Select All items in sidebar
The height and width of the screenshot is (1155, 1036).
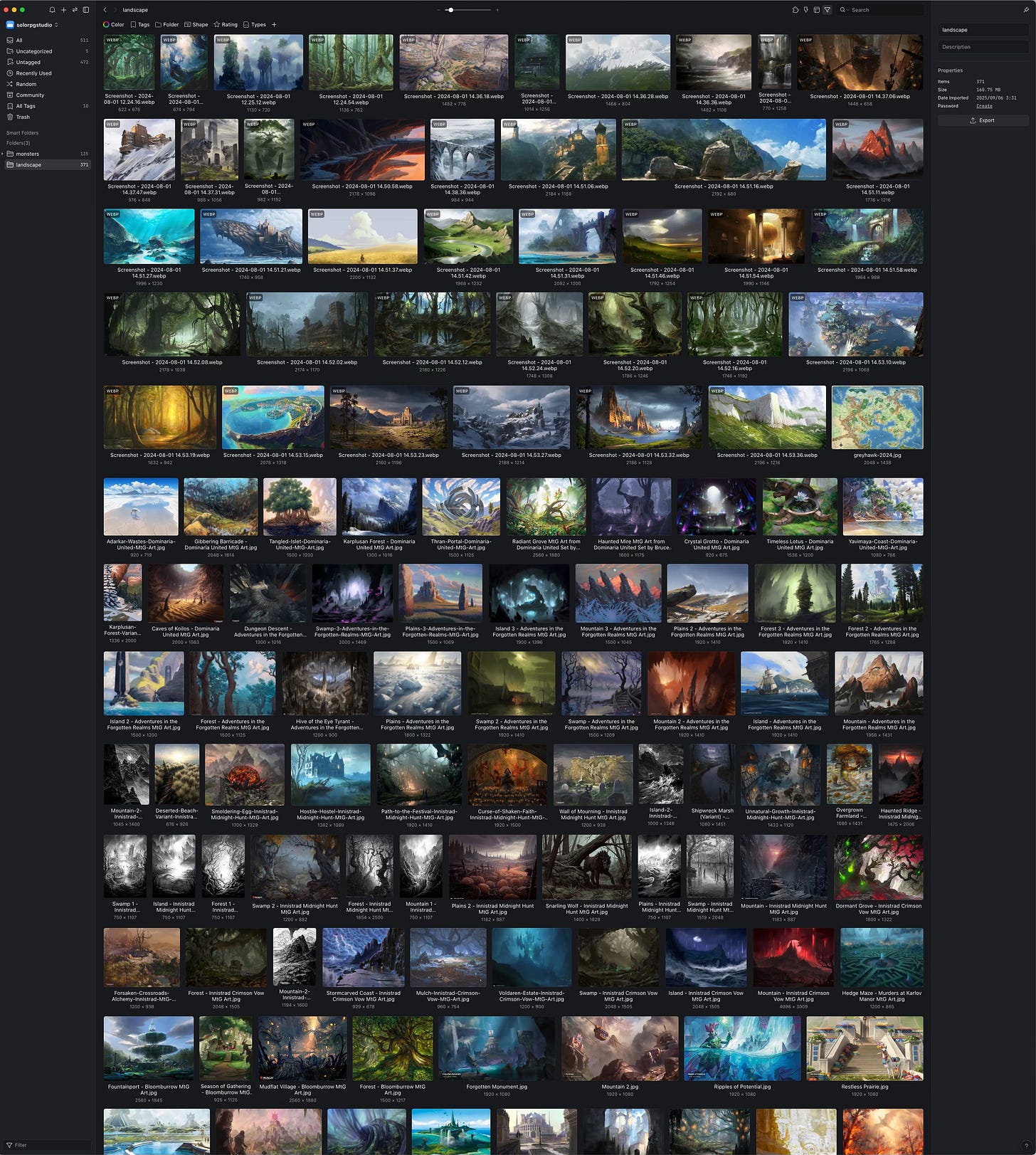(48, 40)
